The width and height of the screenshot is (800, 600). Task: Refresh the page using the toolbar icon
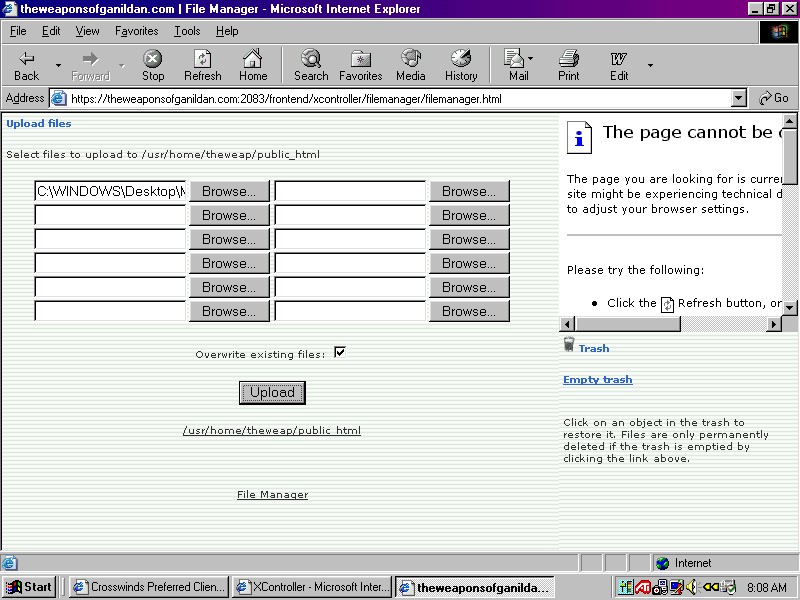click(203, 66)
